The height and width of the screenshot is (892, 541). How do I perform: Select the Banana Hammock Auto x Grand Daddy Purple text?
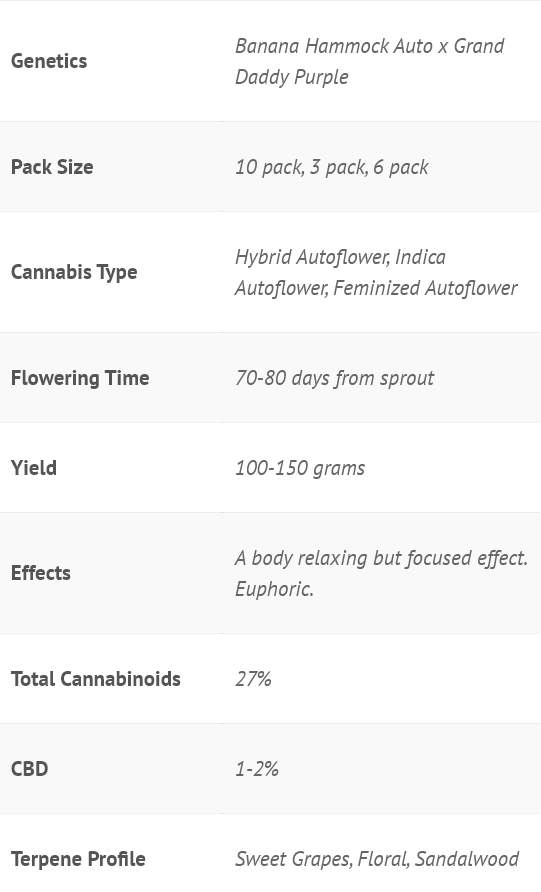370,61
